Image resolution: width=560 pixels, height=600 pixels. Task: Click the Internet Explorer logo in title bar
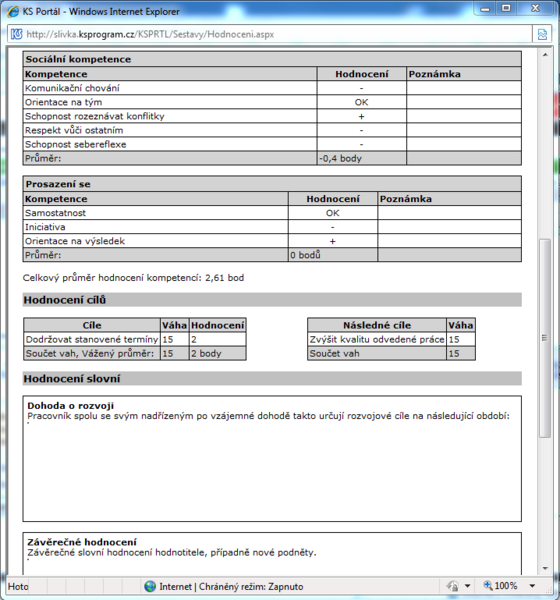pyautogui.click(x=13, y=11)
